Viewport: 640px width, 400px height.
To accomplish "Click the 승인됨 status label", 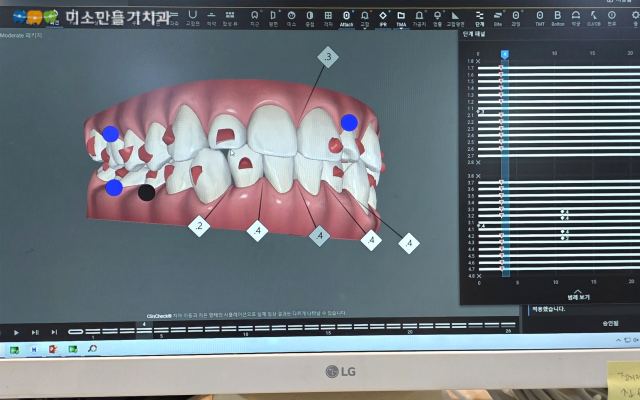I will click(x=610, y=323).
